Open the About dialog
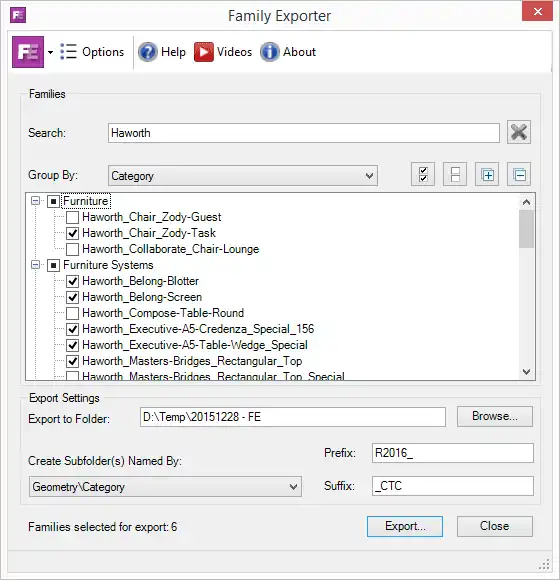 (288, 52)
